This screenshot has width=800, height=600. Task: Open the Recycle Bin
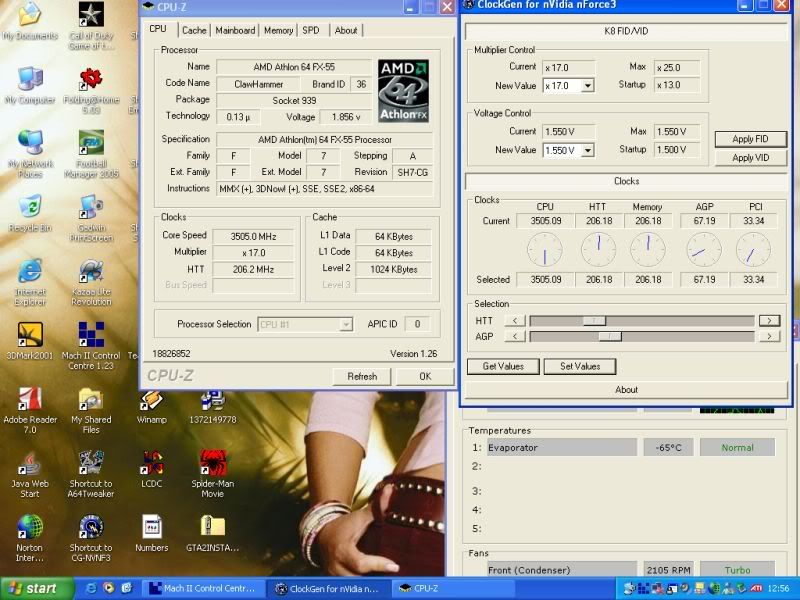click(30, 213)
